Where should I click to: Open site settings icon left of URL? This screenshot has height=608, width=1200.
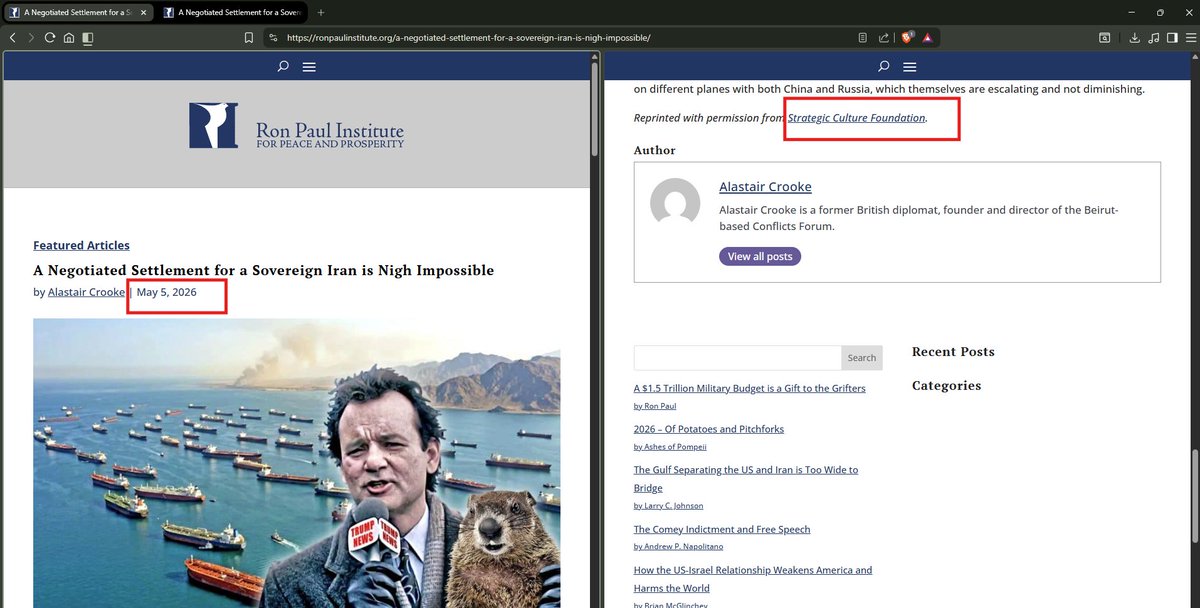coord(273,38)
